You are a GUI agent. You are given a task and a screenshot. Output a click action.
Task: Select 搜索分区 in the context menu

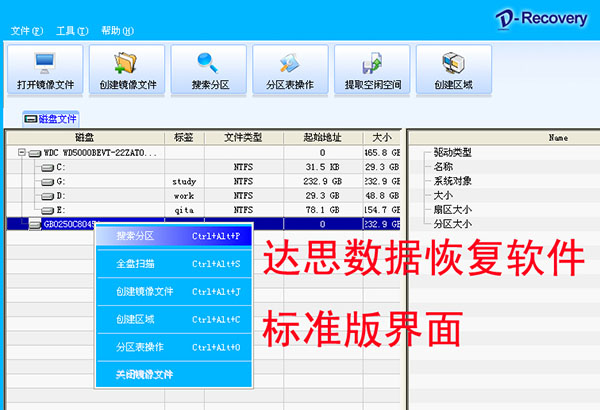174,236
